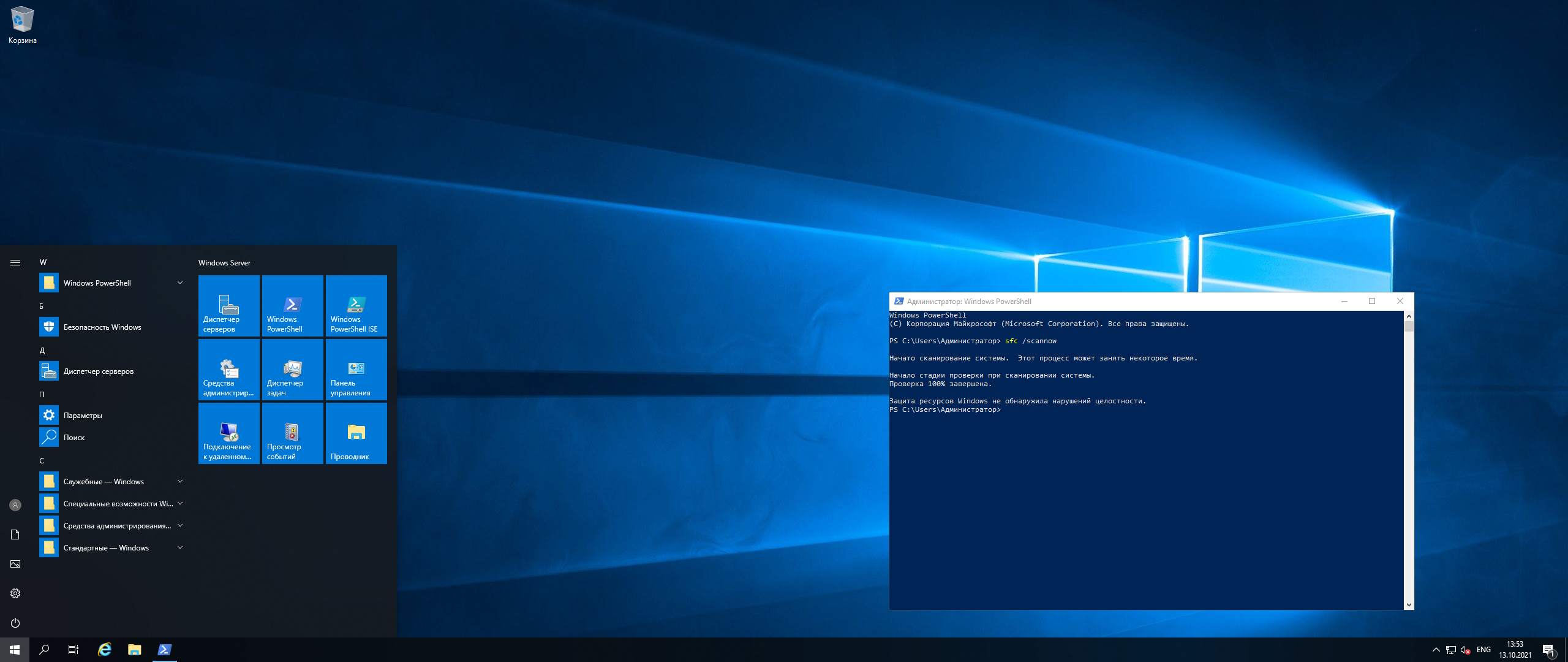This screenshot has width=1568, height=662.
Task: Open Task View on the taskbar
Action: (x=73, y=650)
